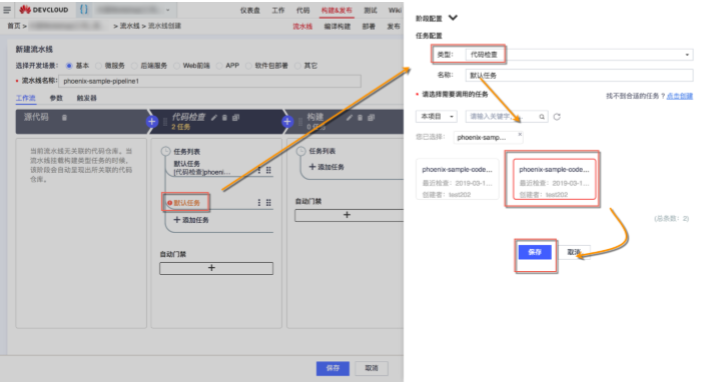Collapse the 阶段配置 section with its chevron

453,18
